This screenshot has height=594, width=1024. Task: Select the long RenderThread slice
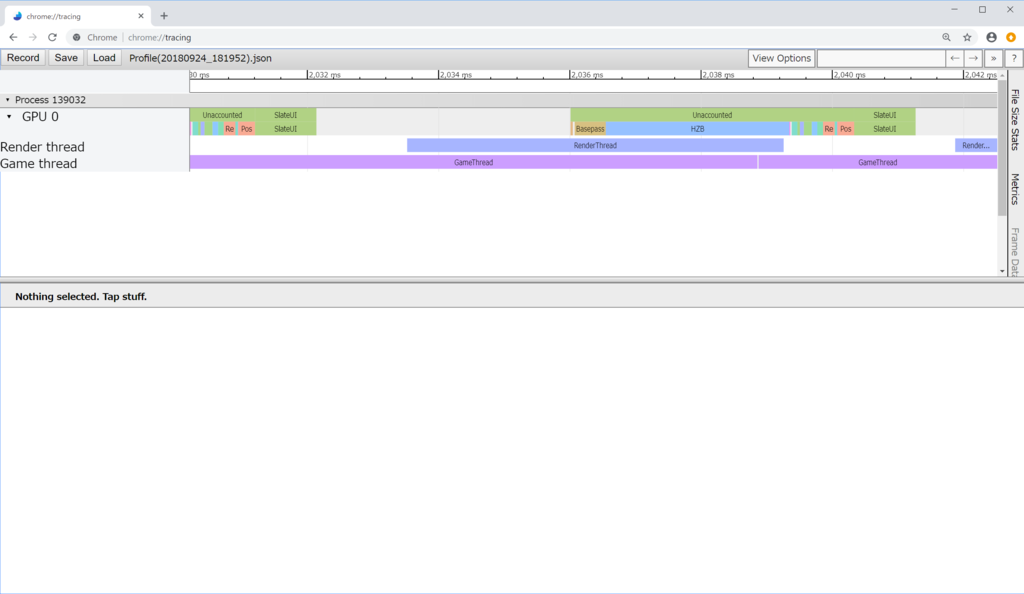click(595, 145)
